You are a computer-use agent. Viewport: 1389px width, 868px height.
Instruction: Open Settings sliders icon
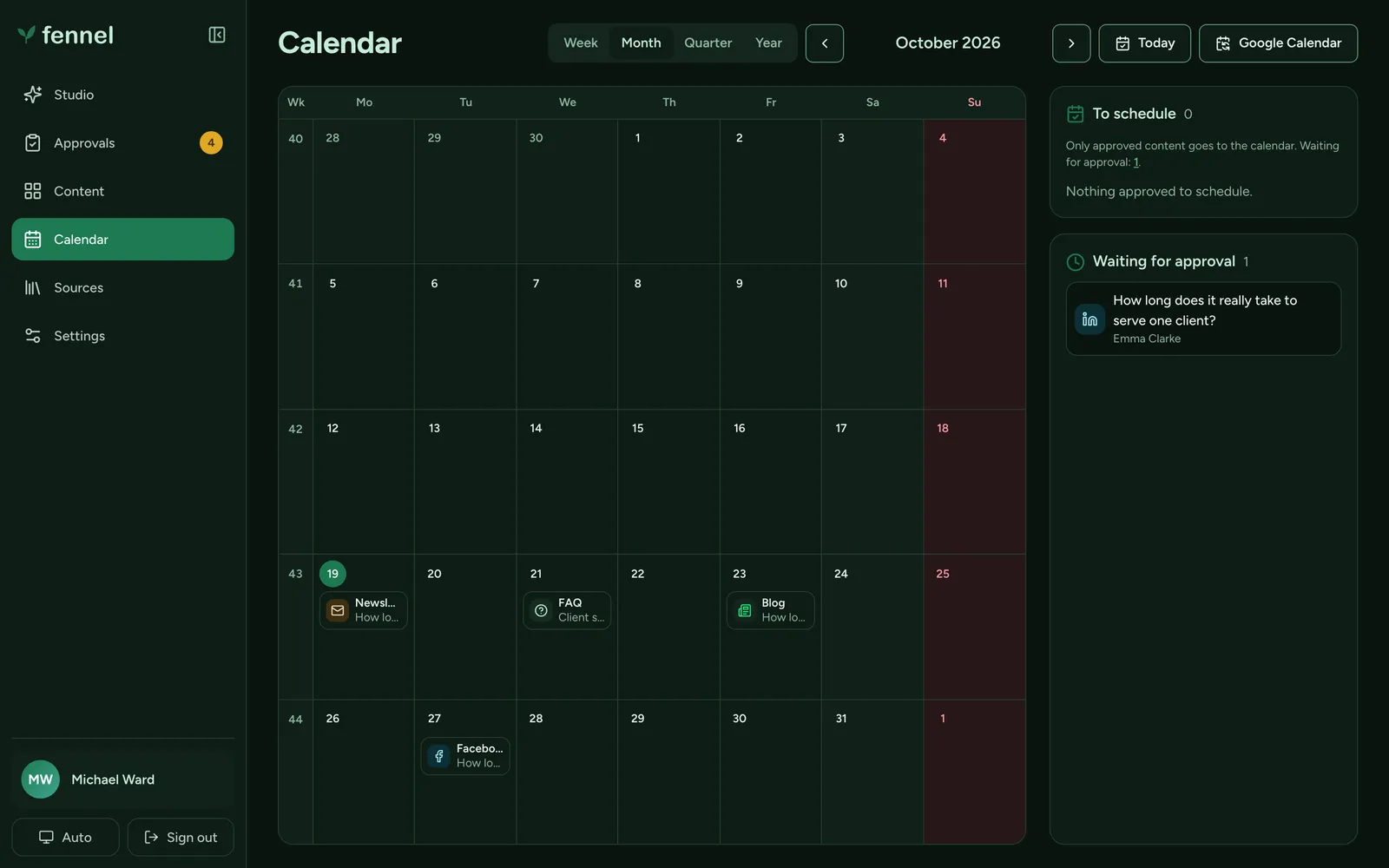pyautogui.click(x=33, y=336)
